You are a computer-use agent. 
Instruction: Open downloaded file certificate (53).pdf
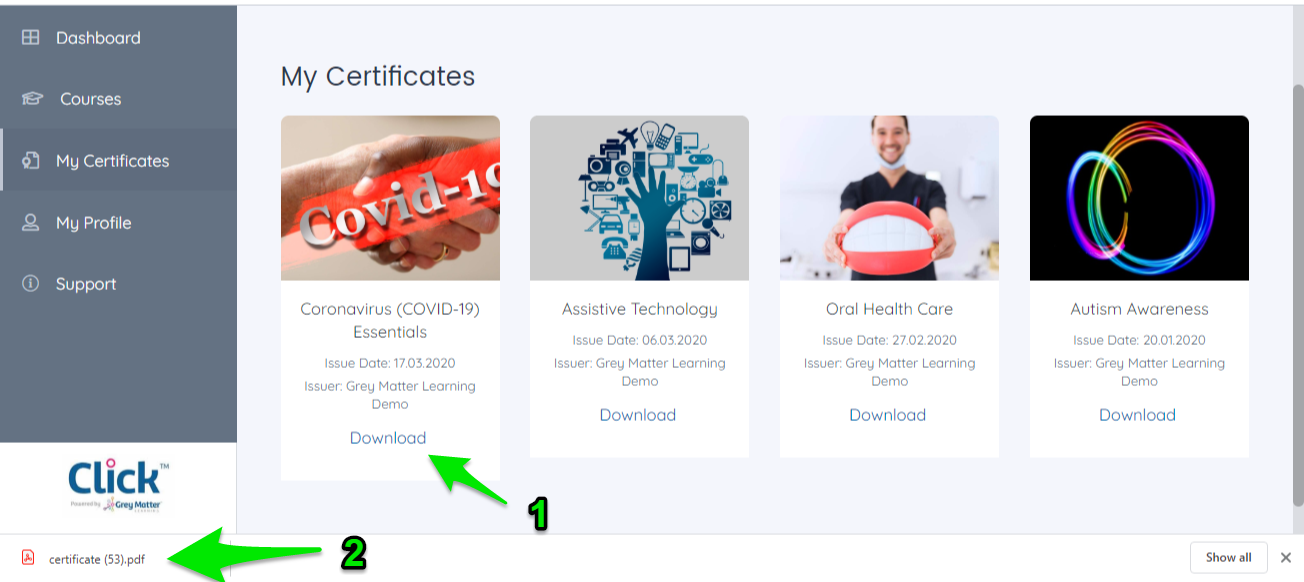point(97,559)
